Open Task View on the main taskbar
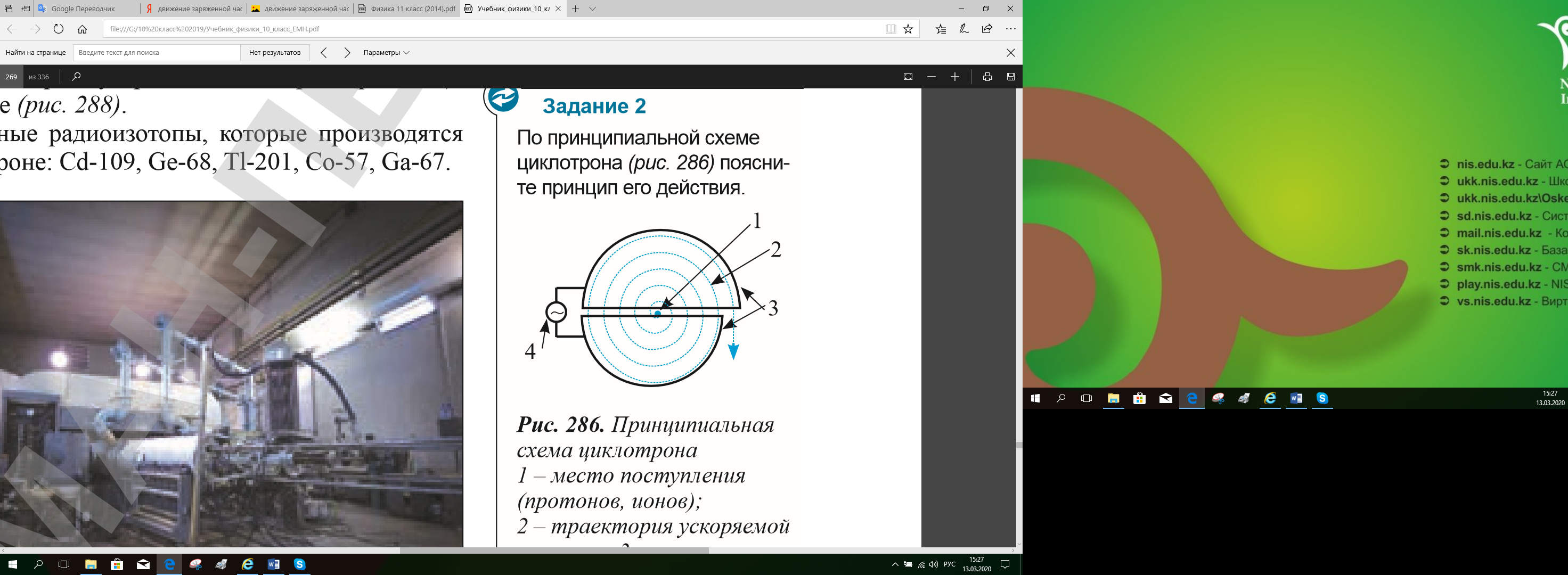This screenshot has width=1568, height=575. (64, 565)
